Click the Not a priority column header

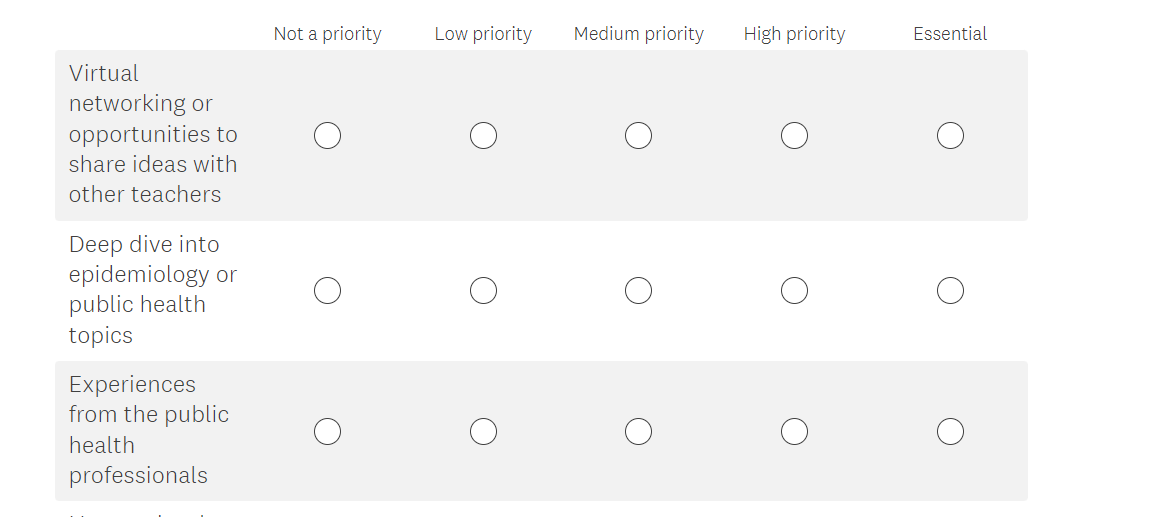click(327, 34)
